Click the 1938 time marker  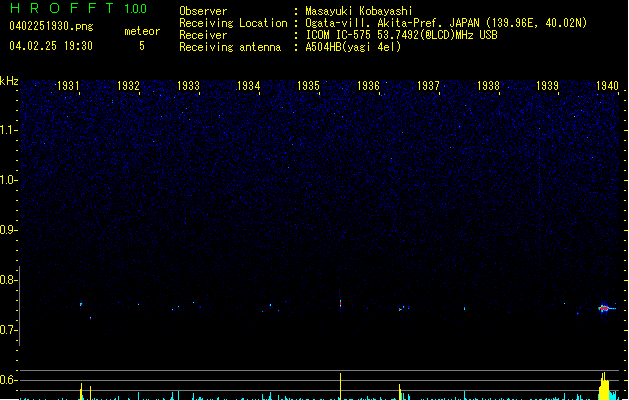click(488, 86)
